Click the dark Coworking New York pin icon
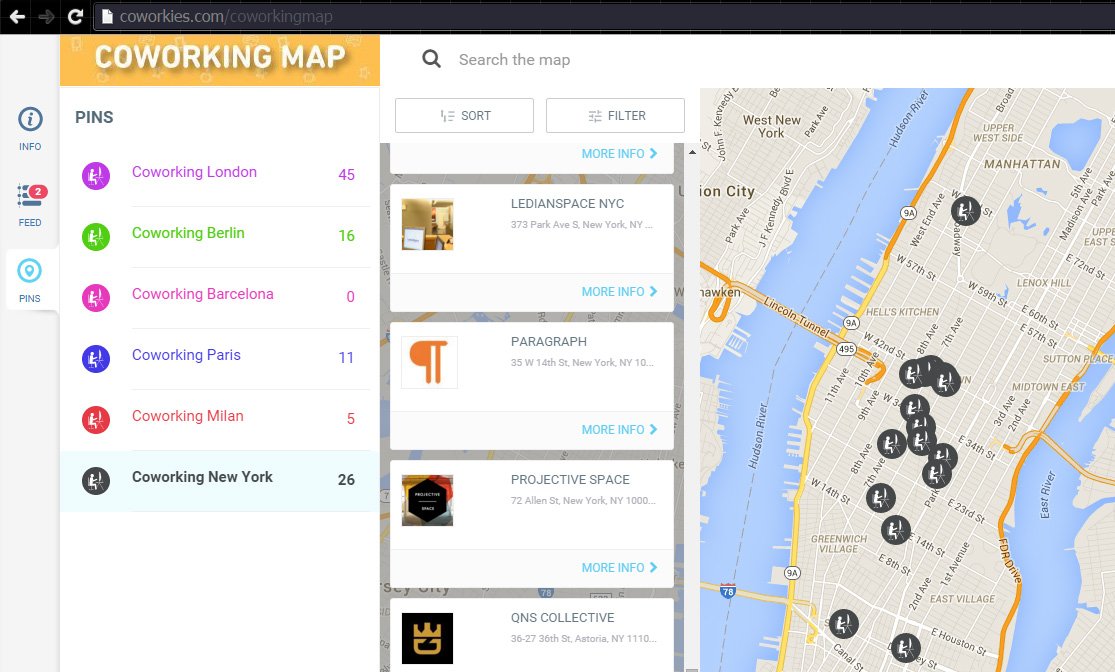Viewport: 1115px width, 672px height. [95, 481]
